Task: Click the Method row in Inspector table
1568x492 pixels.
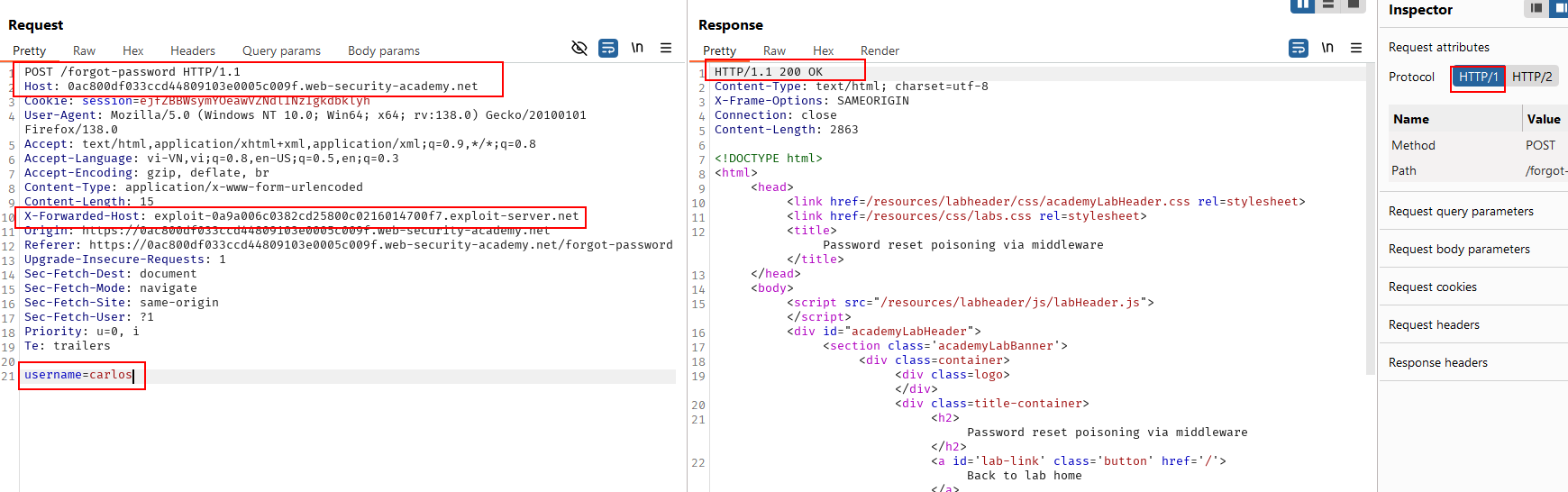Action: click(1478, 145)
